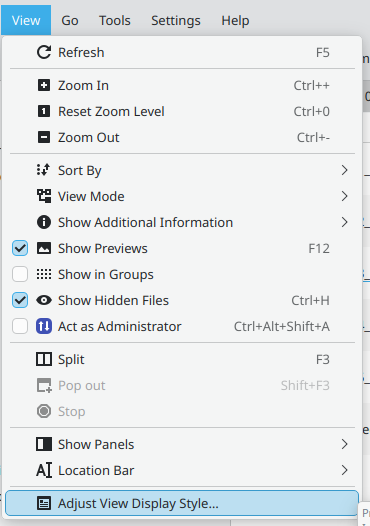Screen dimensions: 370x526
Task: Click the Reset Zoom Level icon
Action: coord(44,111)
